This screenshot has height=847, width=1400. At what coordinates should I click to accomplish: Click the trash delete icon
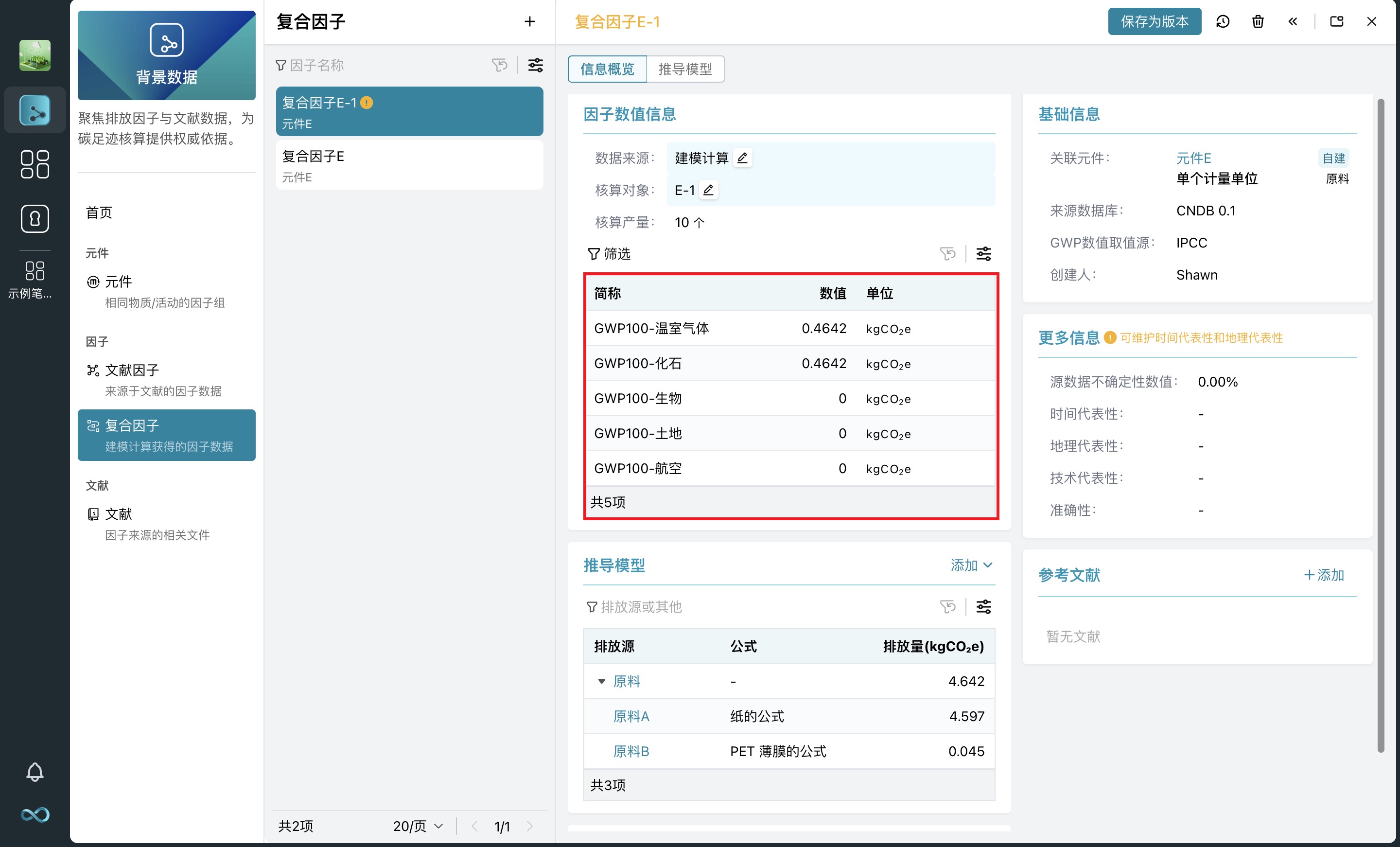click(1258, 21)
